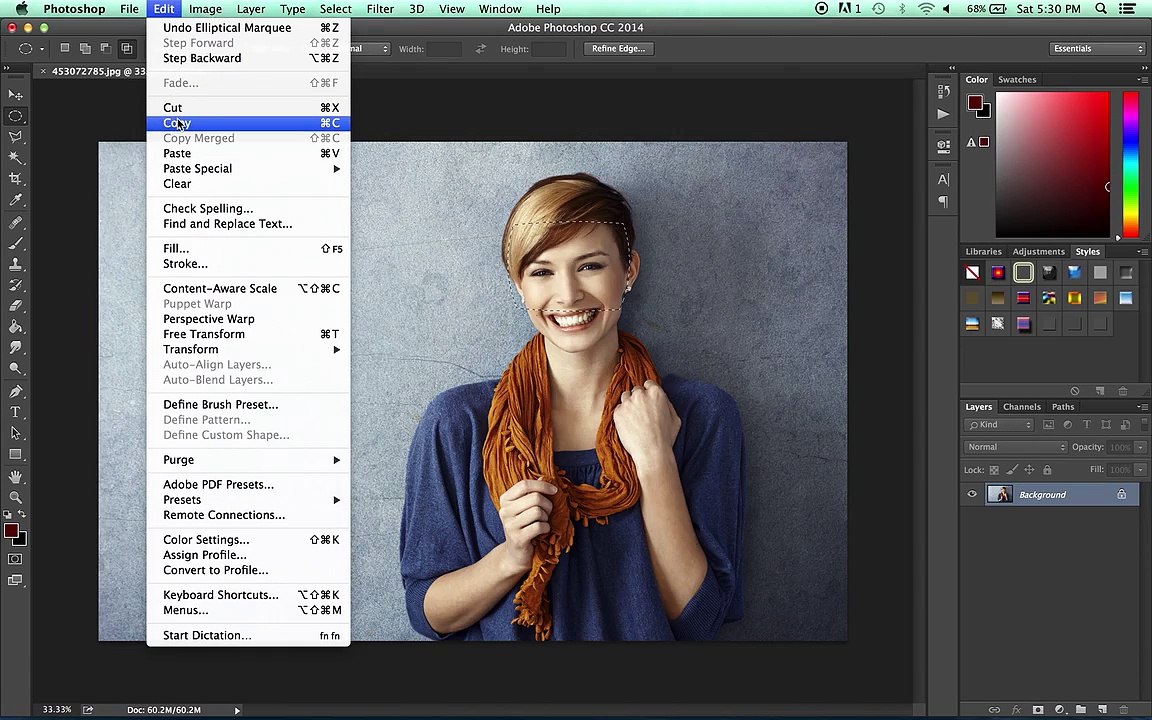The height and width of the screenshot is (720, 1152).
Task: Open the Filter menu
Action: pos(380,9)
